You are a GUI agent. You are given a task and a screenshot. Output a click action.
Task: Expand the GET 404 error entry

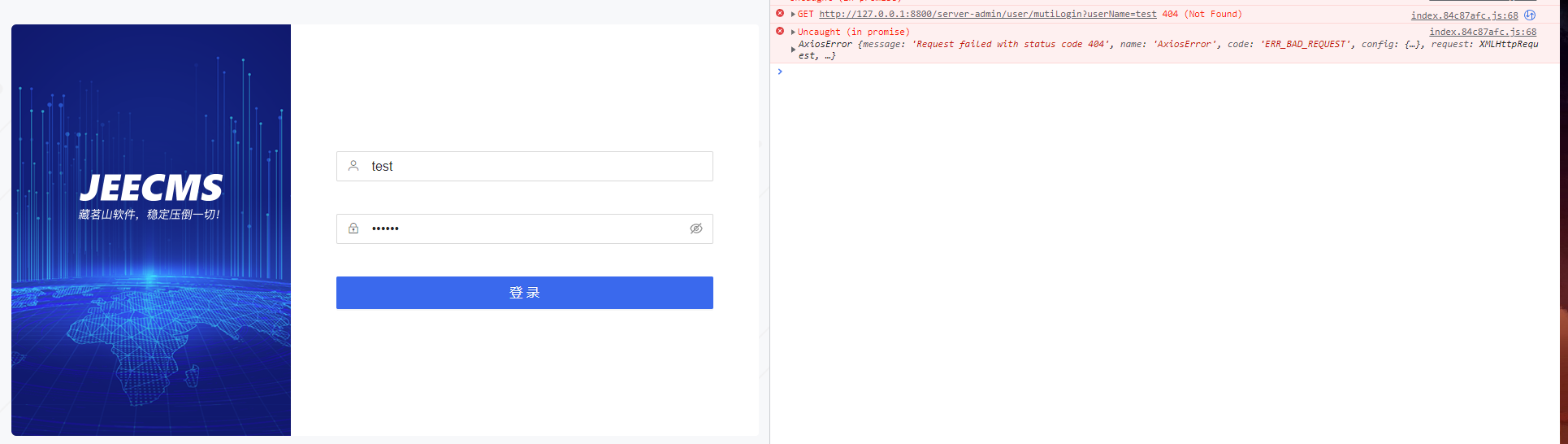pos(793,14)
